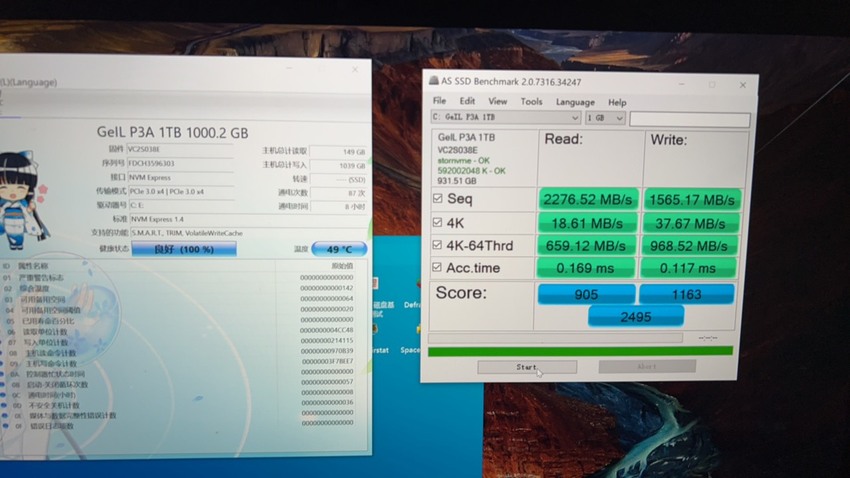Click the standard field NVM Express 1.4
Image resolution: width=850 pixels, height=478 pixels.
click(x=247, y=219)
